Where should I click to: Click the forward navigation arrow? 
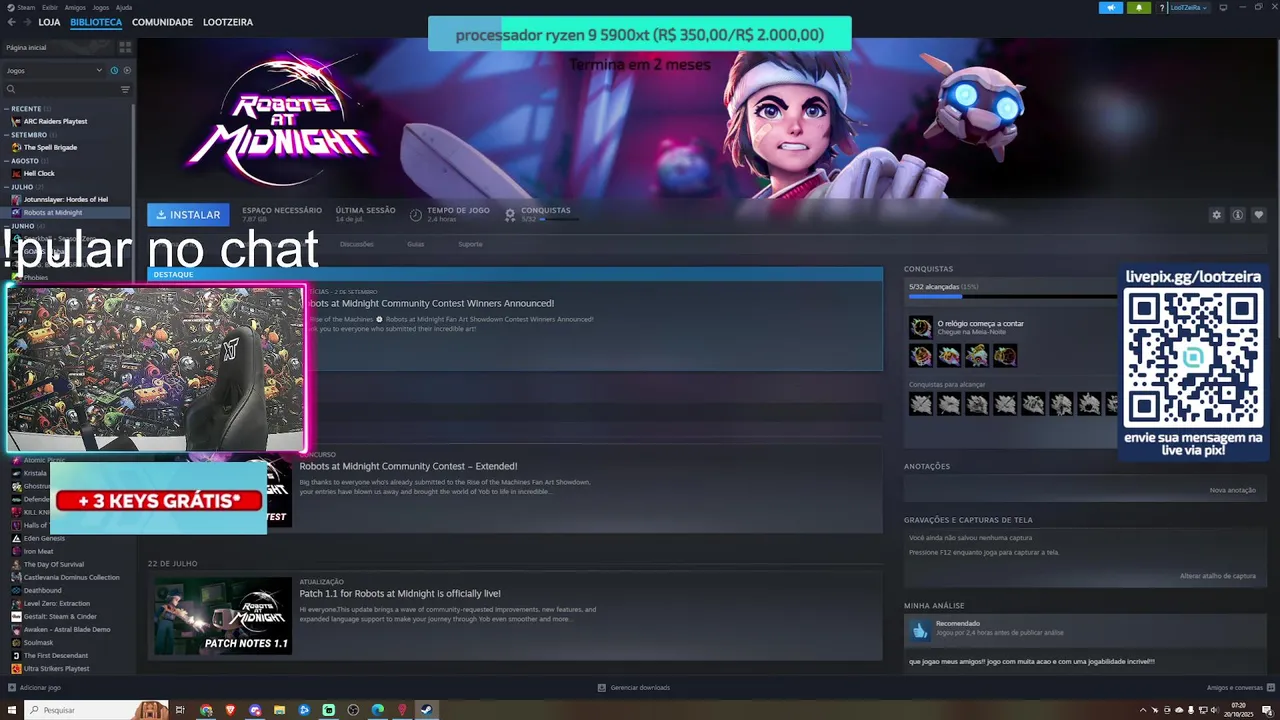(x=26, y=22)
